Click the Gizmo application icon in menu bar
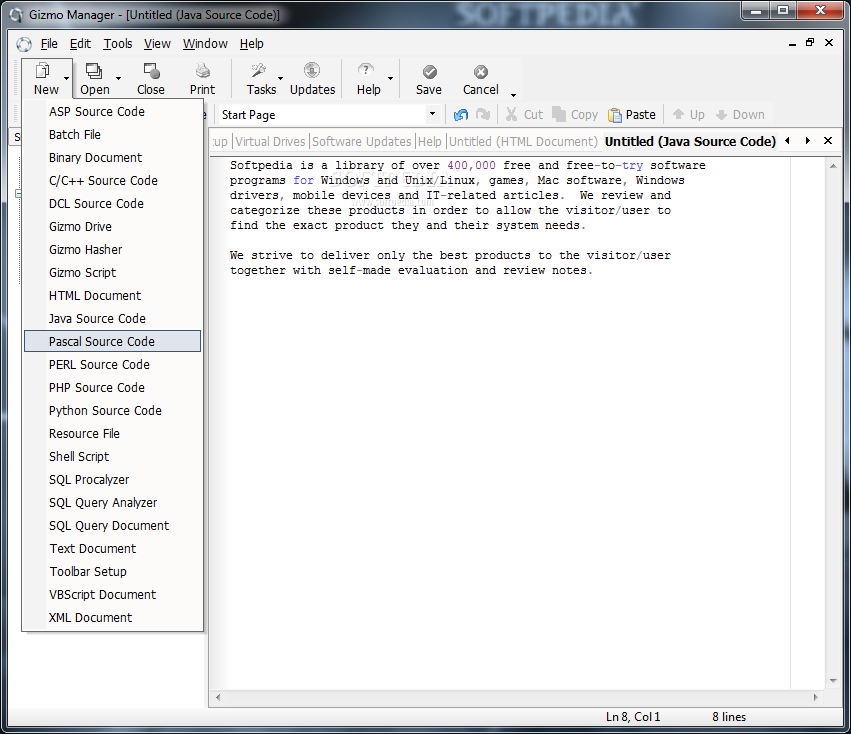 pyautogui.click(x=24, y=44)
